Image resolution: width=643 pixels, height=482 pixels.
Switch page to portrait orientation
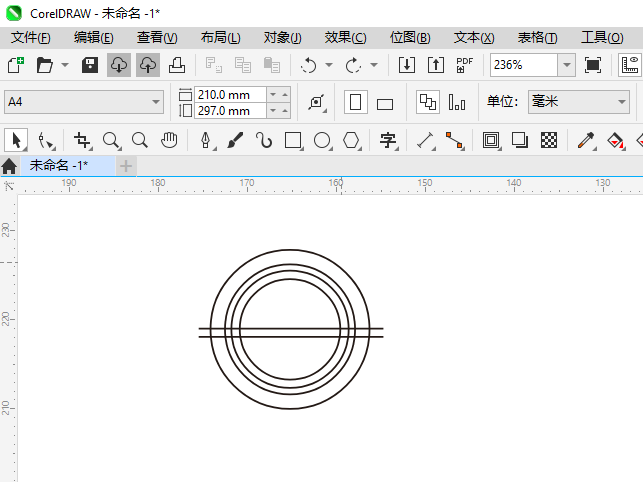355,102
